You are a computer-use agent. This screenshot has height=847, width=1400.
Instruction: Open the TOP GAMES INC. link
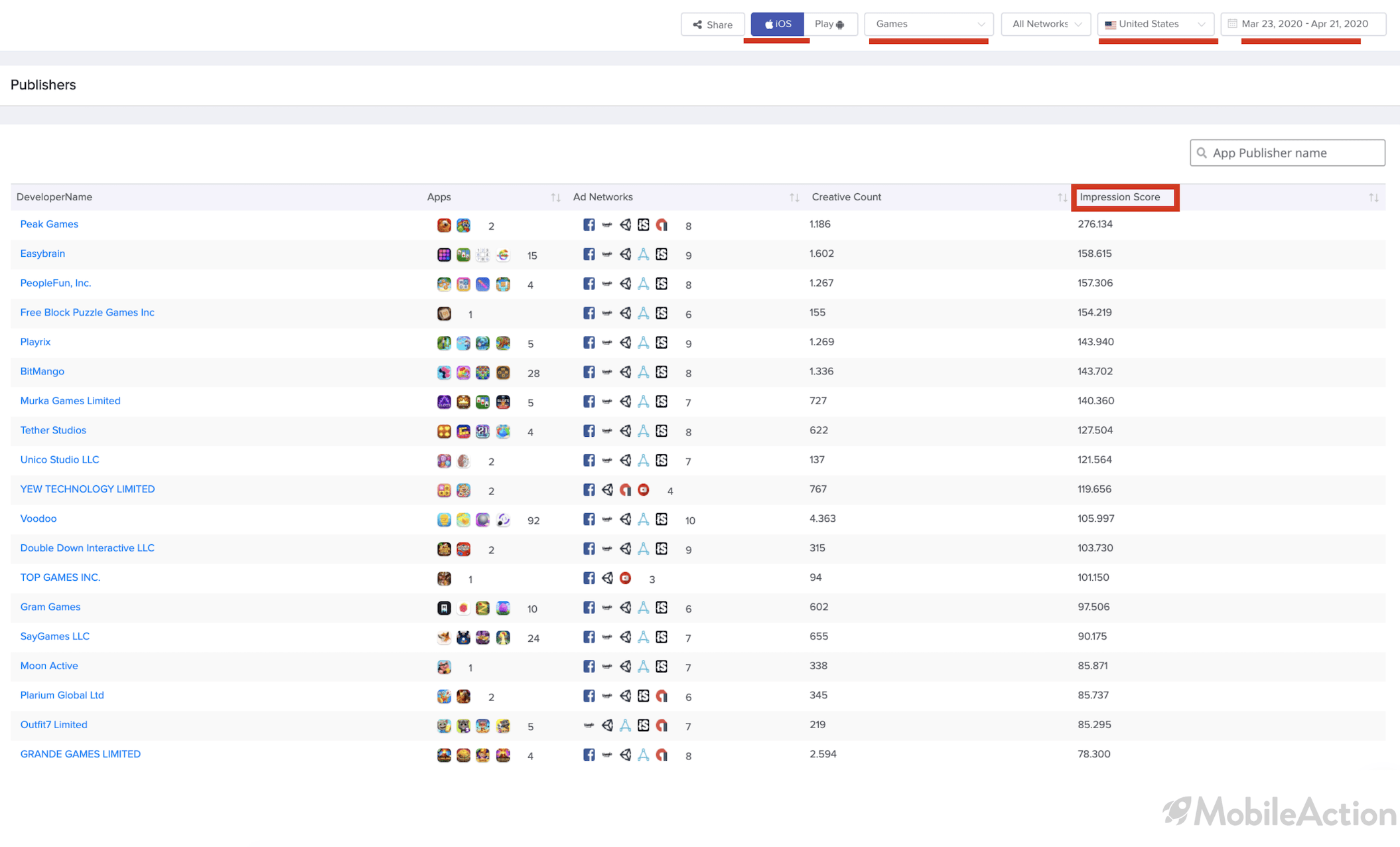[x=60, y=577]
